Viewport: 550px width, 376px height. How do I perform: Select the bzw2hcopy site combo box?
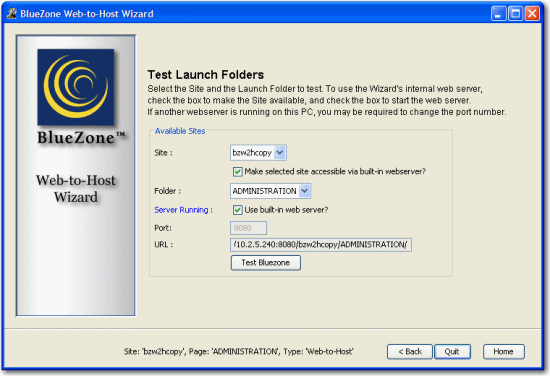click(x=258, y=153)
